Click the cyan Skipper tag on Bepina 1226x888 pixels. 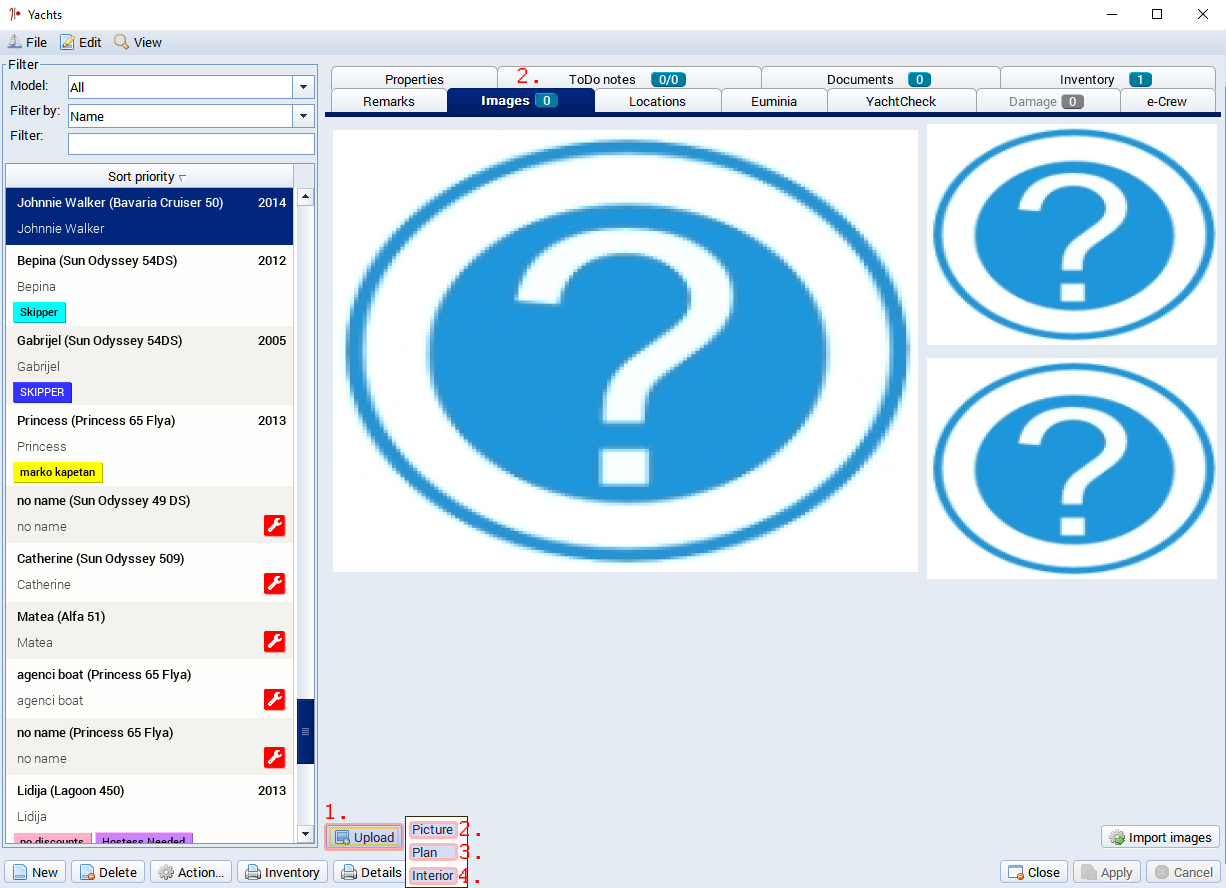39,312
